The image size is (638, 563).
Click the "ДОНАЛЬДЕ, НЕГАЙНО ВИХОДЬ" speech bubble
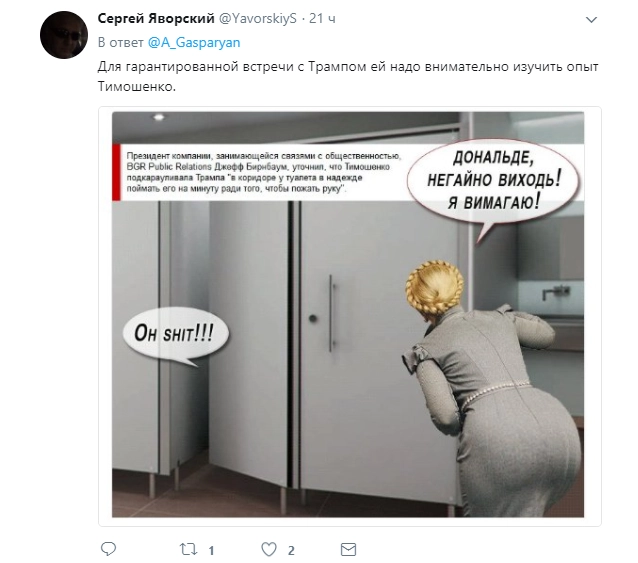coord(493,183)
